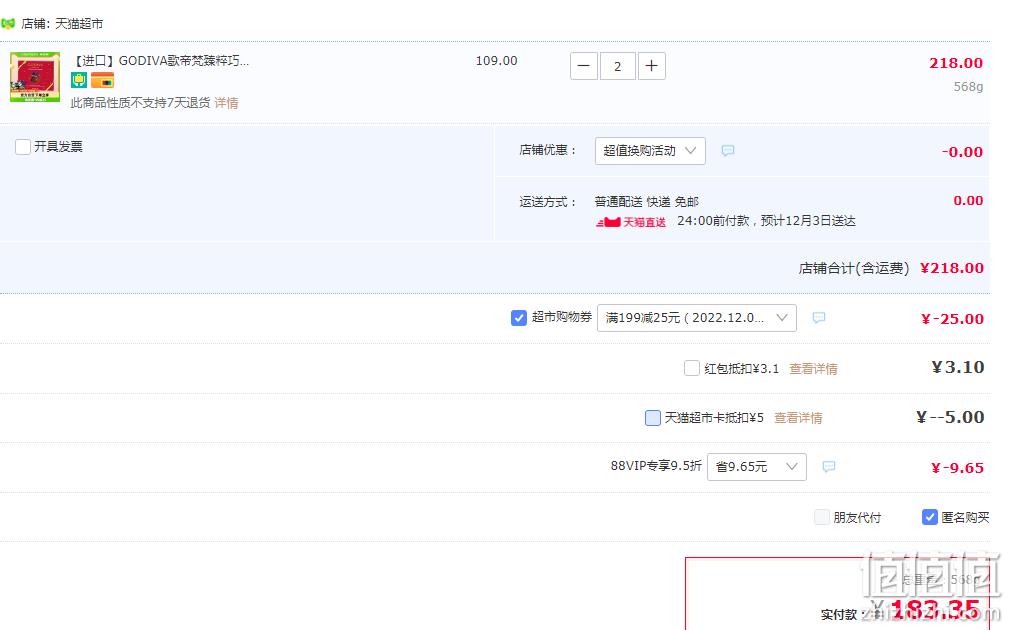Open 查看详情 for Tmall supermarket card
The image size is (1010, 630).
point(798,418)
